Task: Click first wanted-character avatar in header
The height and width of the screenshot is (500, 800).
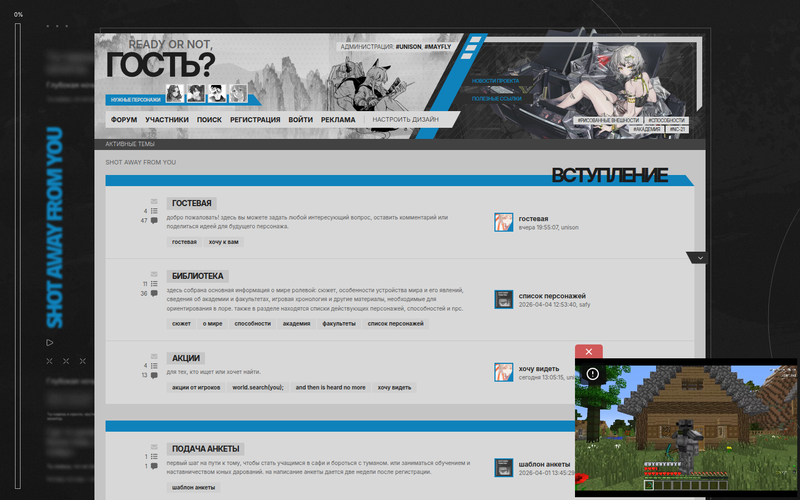Action: (175, 93)
